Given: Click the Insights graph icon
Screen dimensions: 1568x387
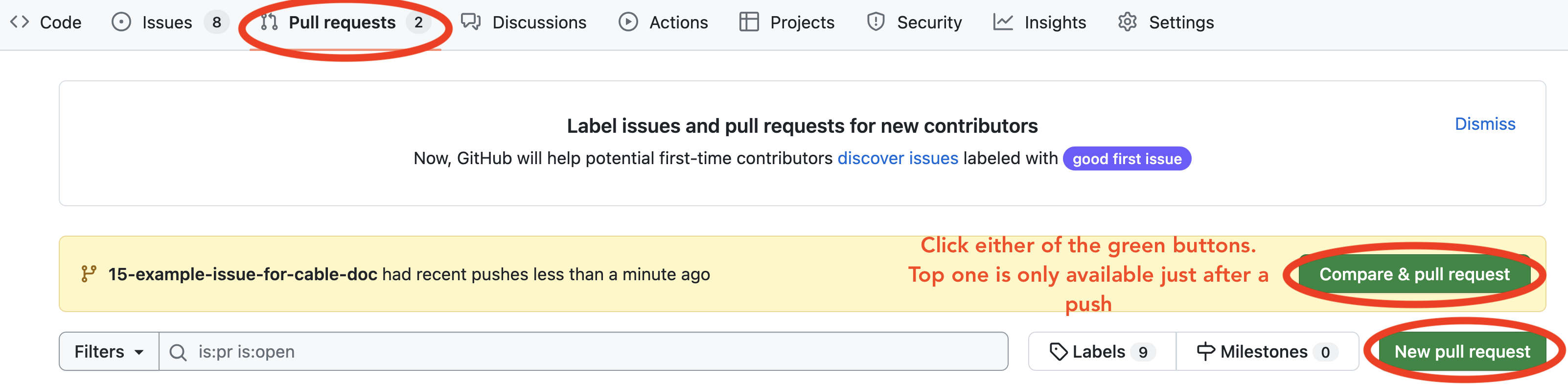Looking at the screenshot, I should click(x=1003, y=22).
